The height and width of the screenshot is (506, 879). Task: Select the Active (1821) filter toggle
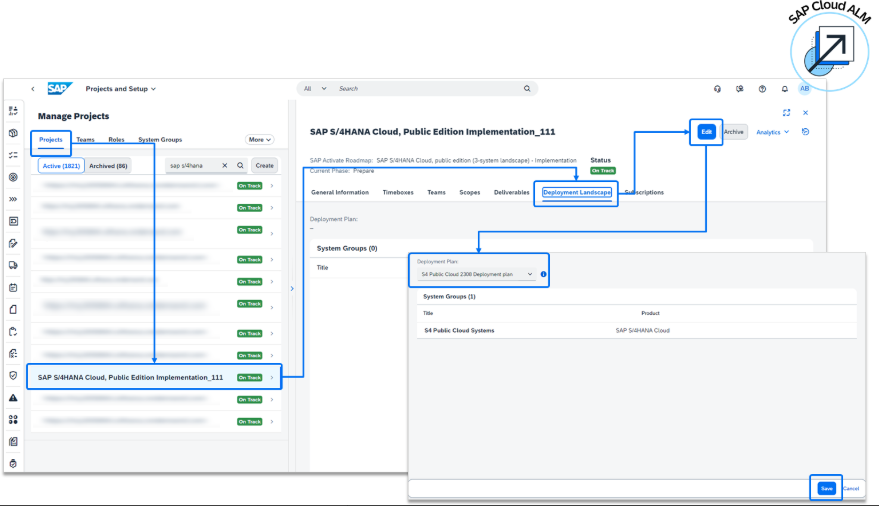60,166
